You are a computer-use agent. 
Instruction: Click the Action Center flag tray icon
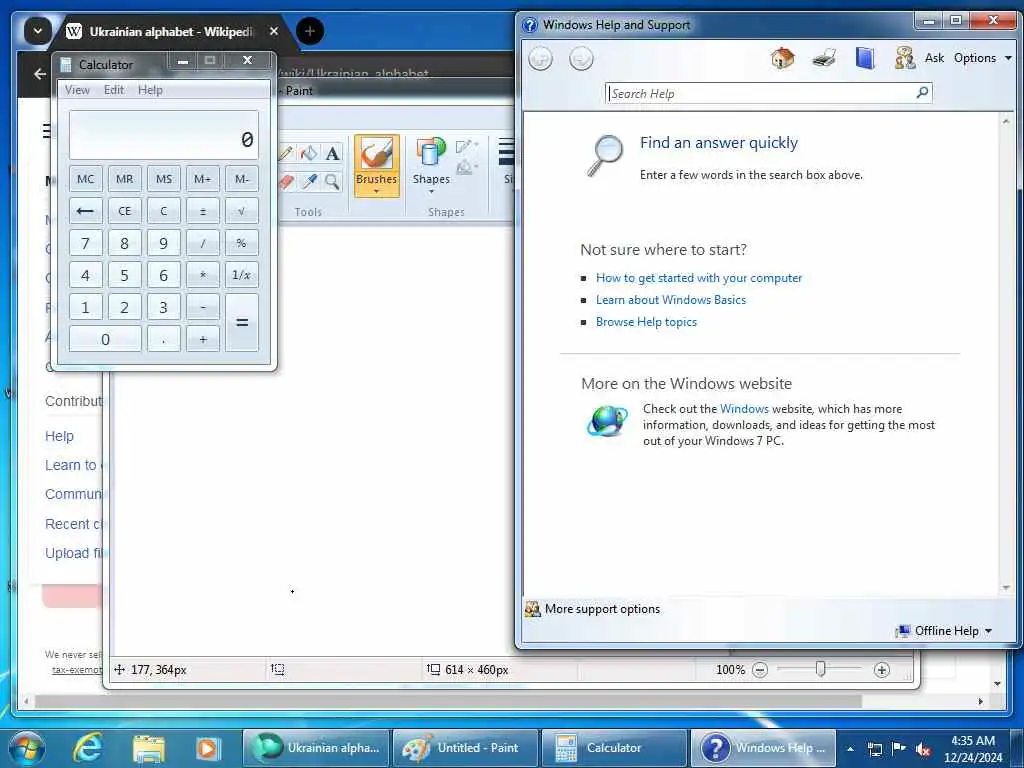click(x=899, y=749)
